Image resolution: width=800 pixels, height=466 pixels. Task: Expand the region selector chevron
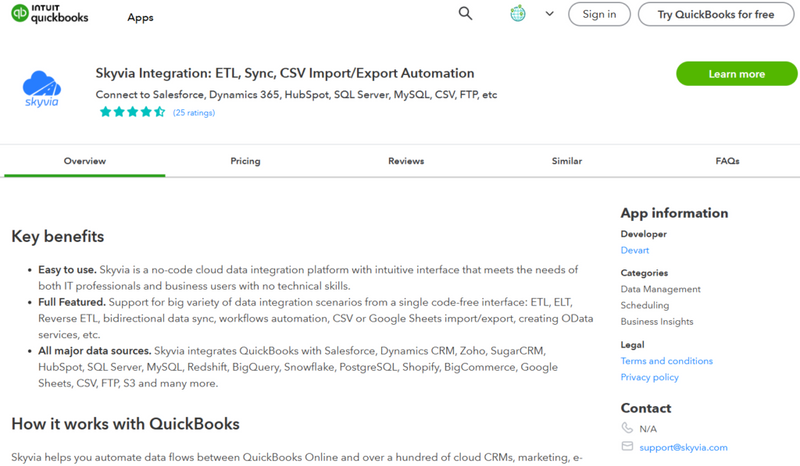point(549,14)
